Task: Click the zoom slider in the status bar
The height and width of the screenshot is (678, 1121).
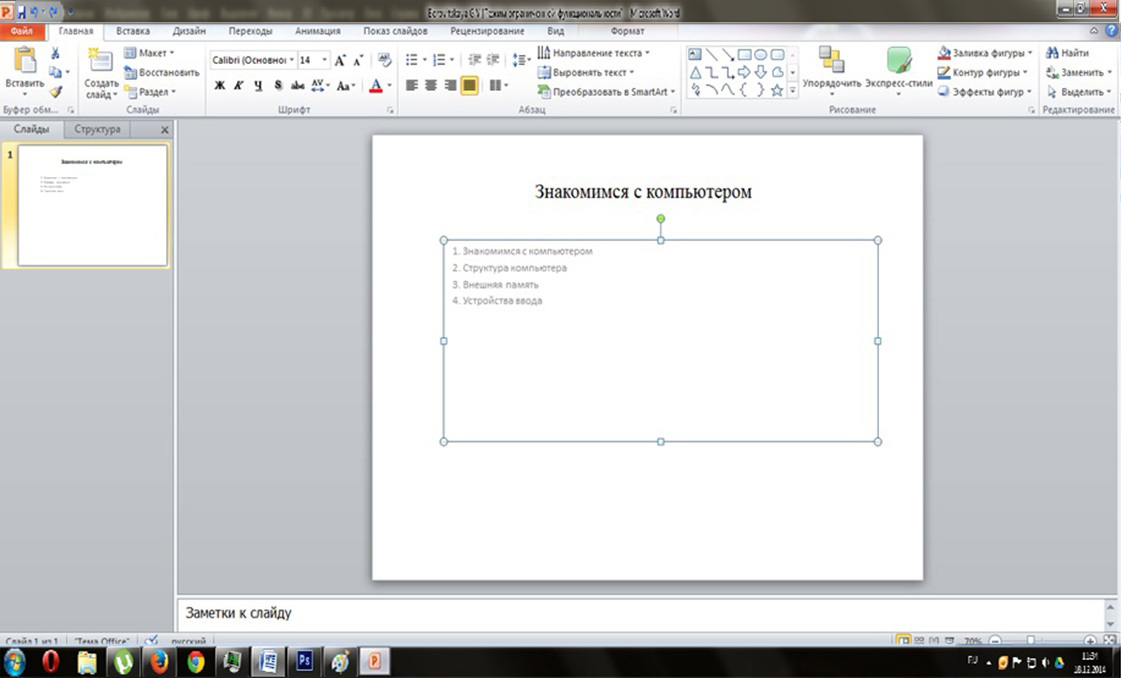Action: tap(1031, 640)
